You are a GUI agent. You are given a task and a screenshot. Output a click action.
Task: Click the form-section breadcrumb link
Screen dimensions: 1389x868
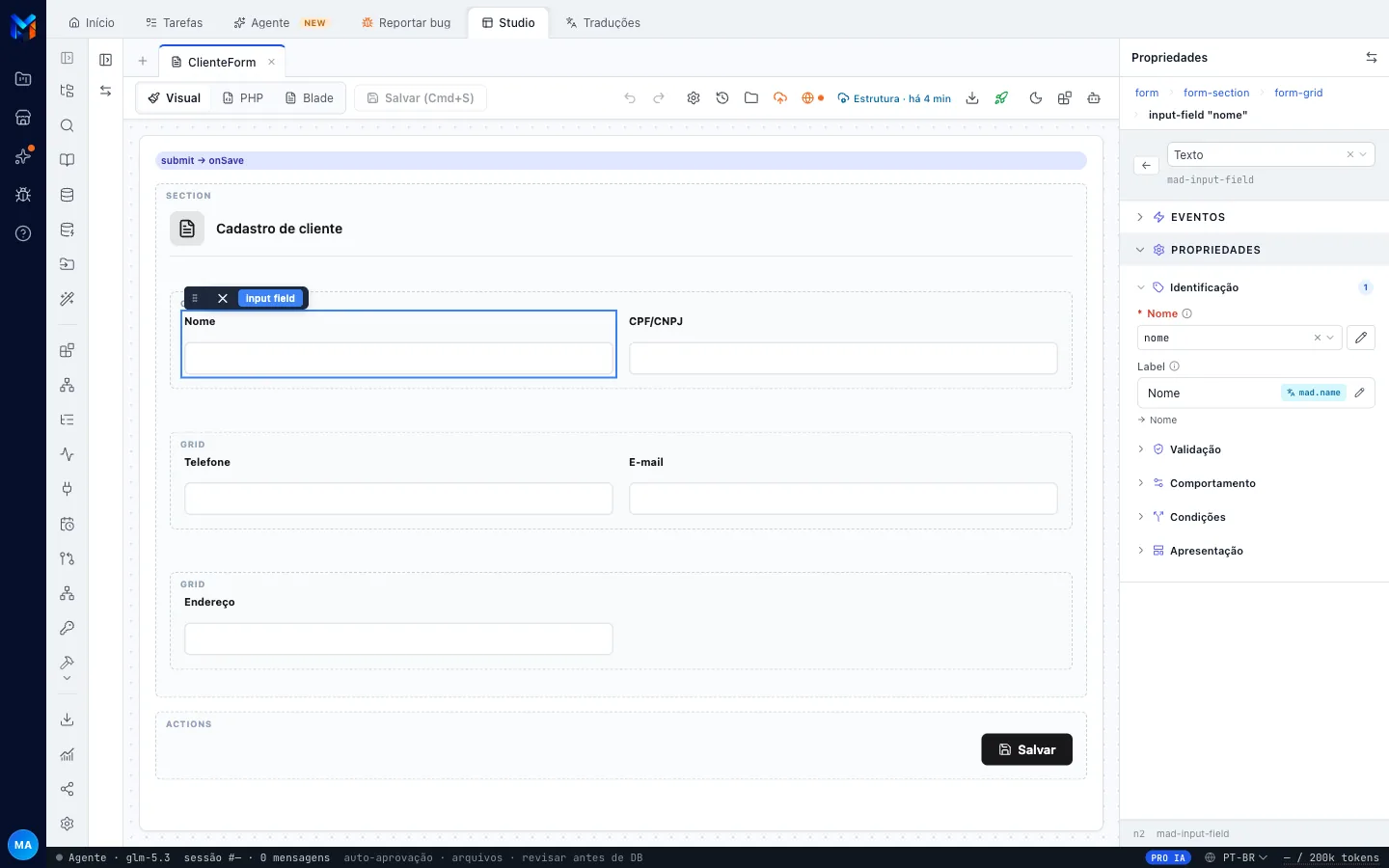(1215, 93)
